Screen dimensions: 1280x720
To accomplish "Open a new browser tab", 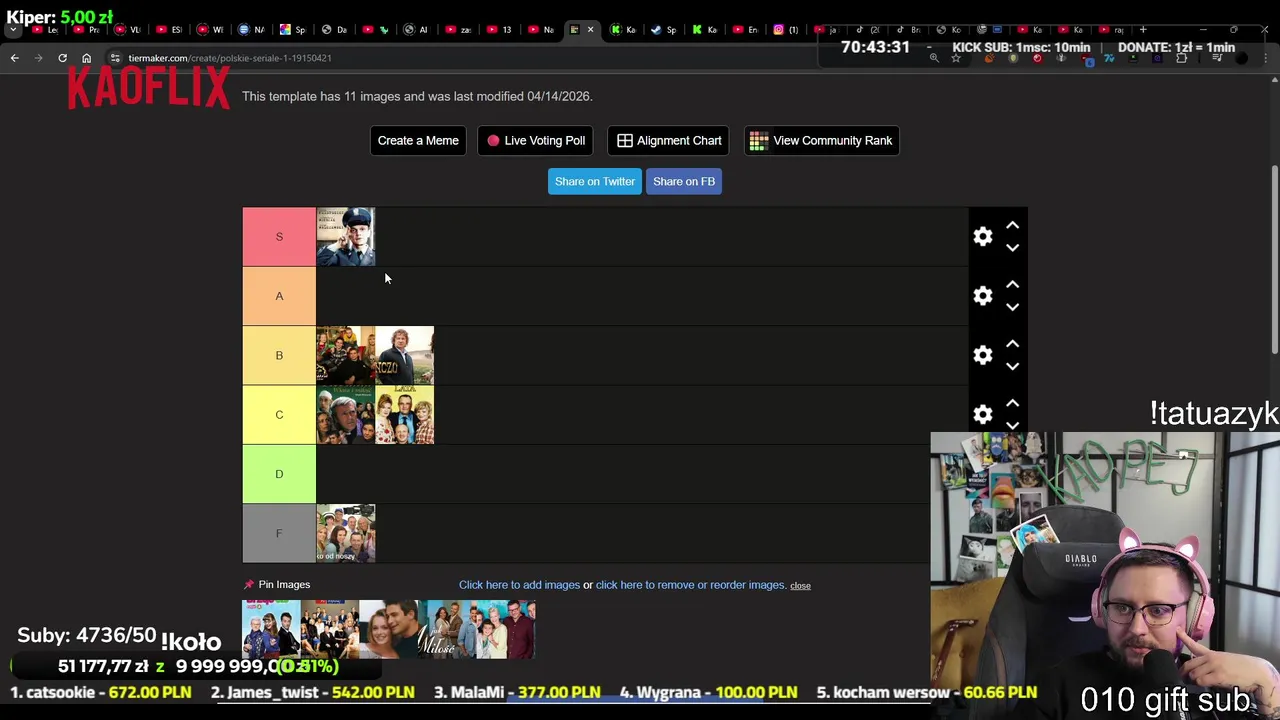I will (1143, 29).
